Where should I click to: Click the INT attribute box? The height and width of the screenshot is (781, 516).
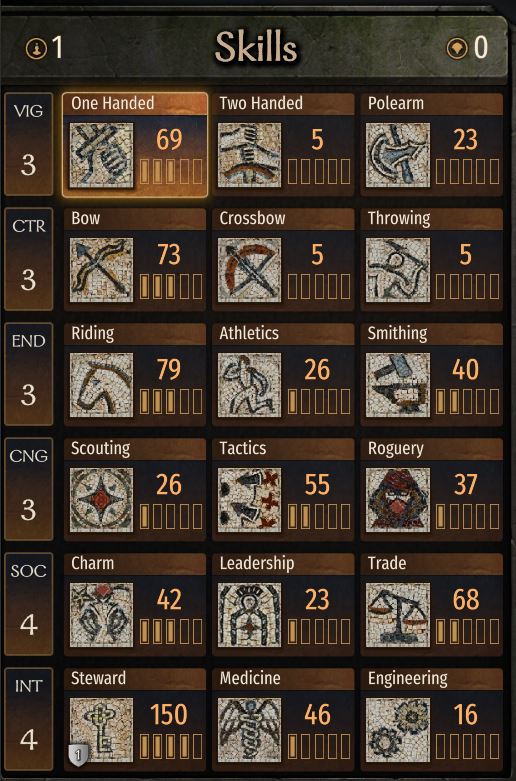(28, 719)
